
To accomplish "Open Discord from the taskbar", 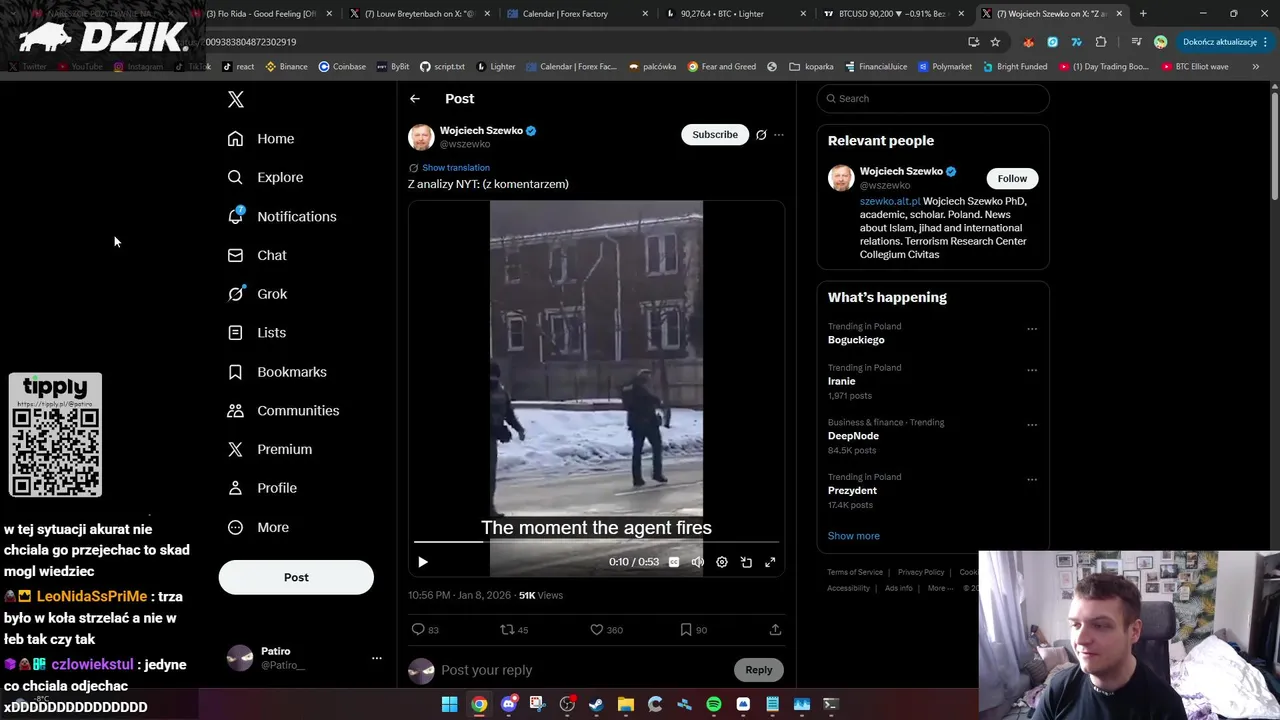I will 508,704.
